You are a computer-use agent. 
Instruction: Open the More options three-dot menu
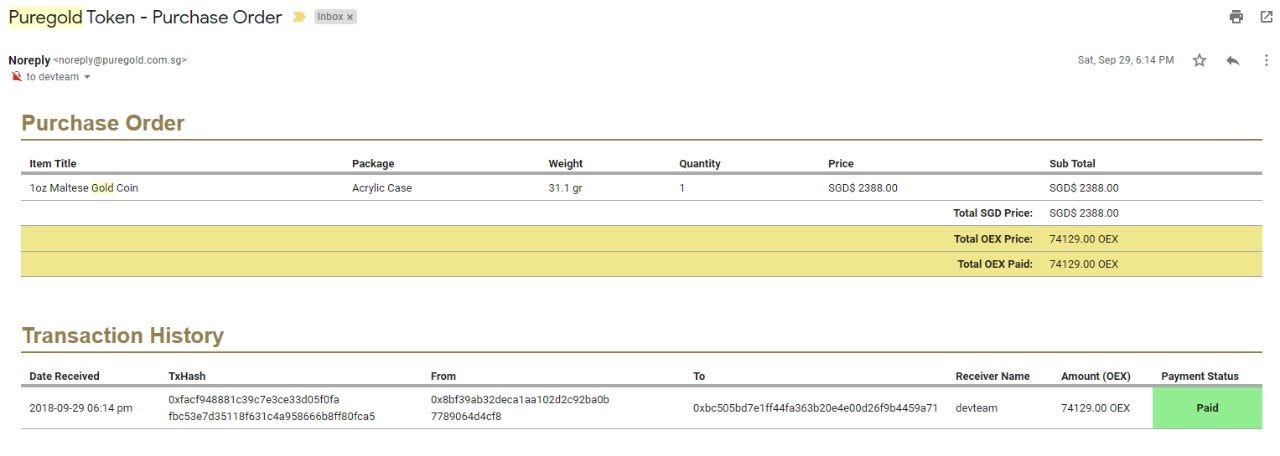tap(1266, 60)
